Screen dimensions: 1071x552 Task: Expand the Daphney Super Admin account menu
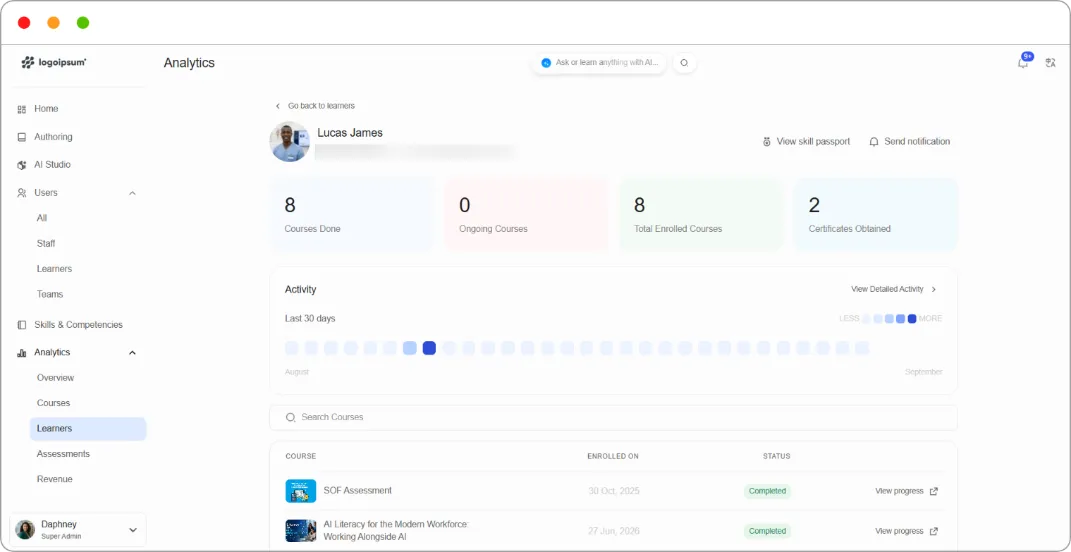point(133,530)
